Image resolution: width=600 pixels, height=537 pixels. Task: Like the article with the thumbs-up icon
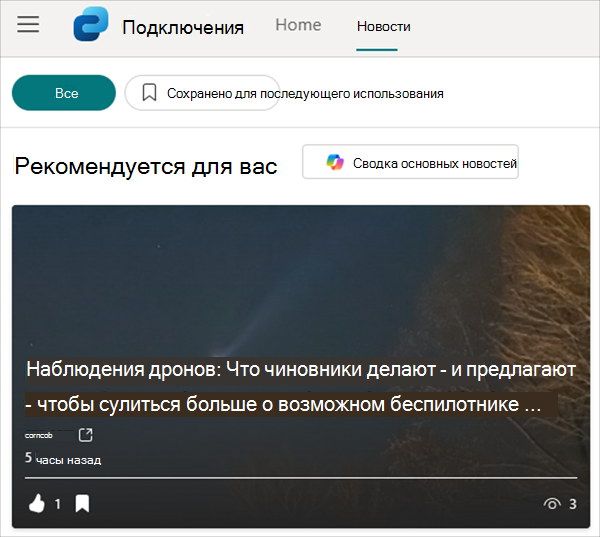pyautogui.click(x=37, y=503)
